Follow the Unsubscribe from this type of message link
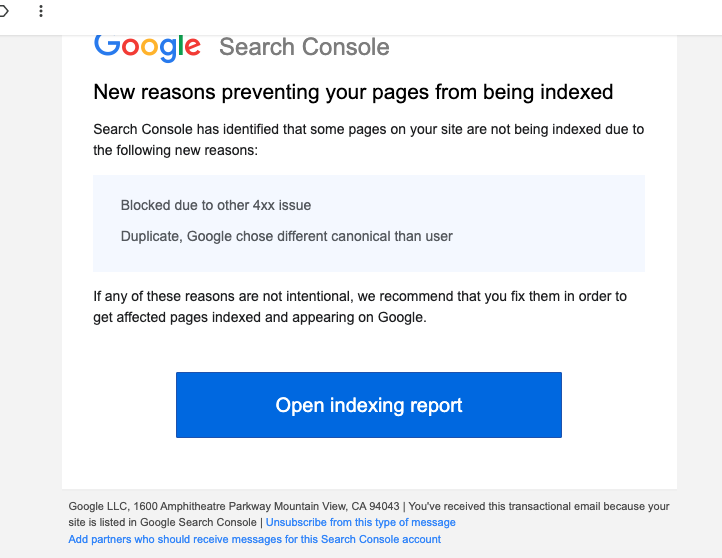Image resolution: width=722 pixels, height=558 pixels. 360,522
